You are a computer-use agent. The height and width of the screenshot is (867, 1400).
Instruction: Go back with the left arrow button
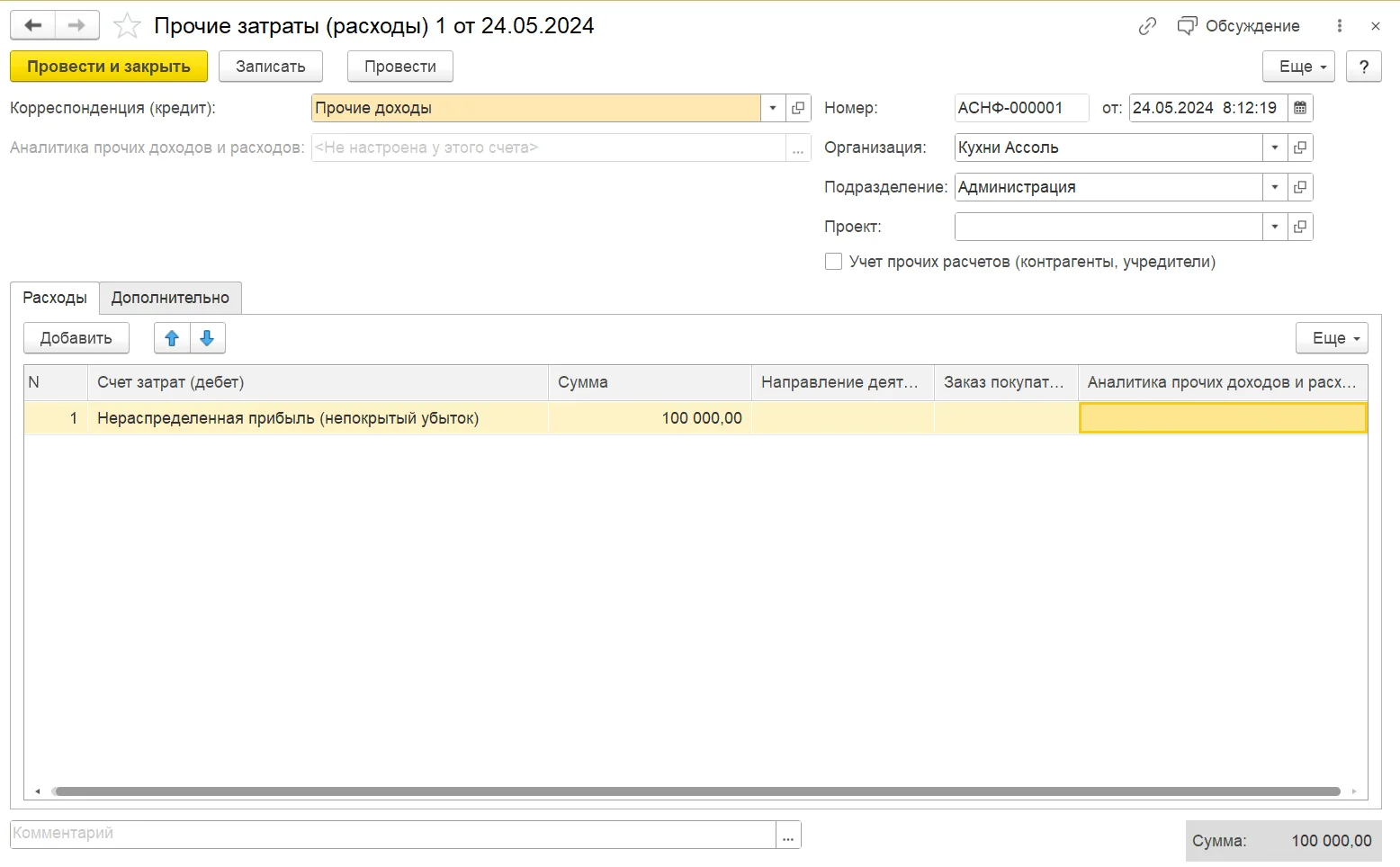33,26
